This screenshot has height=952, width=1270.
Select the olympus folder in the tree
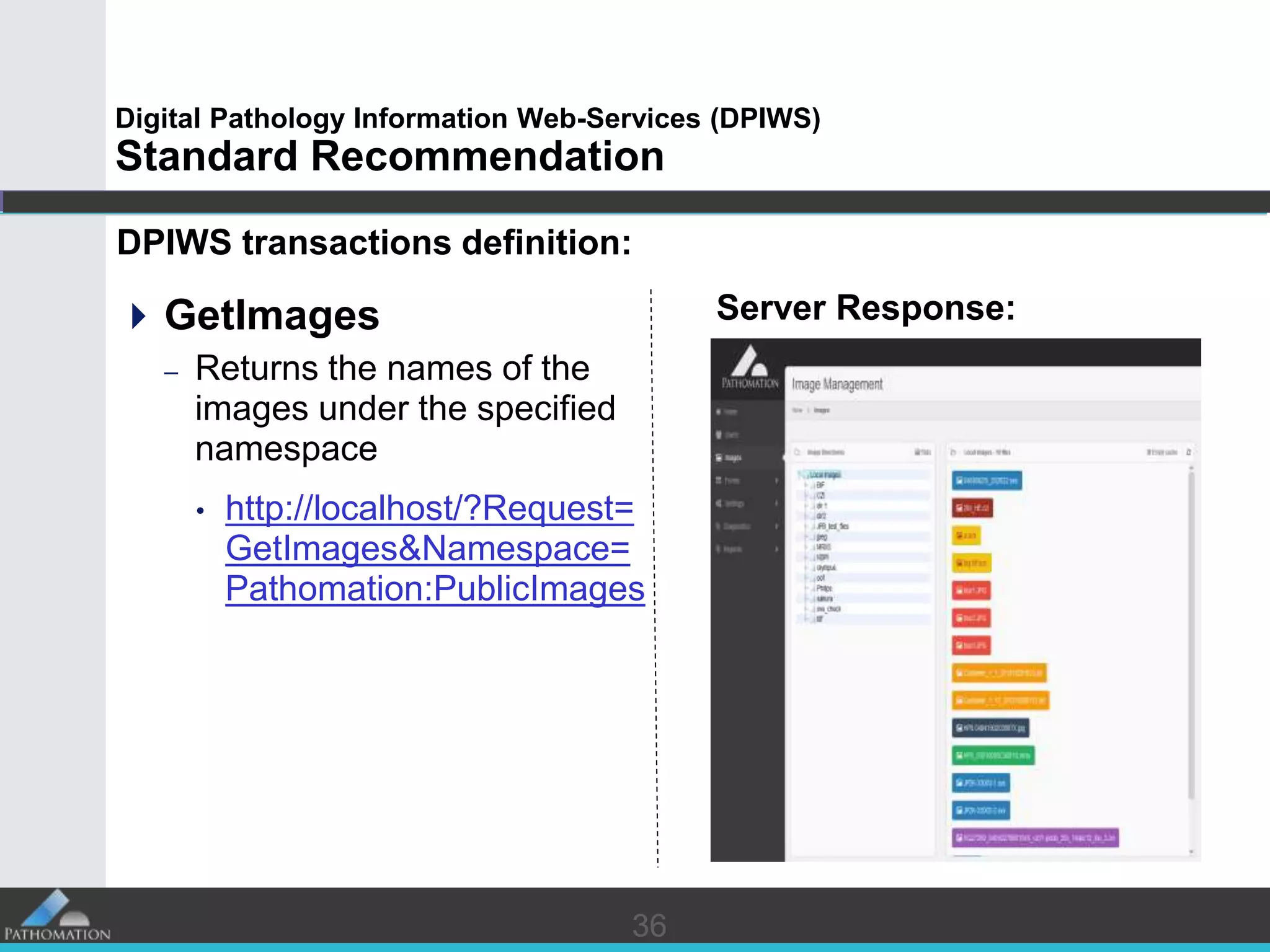[826, 567]
